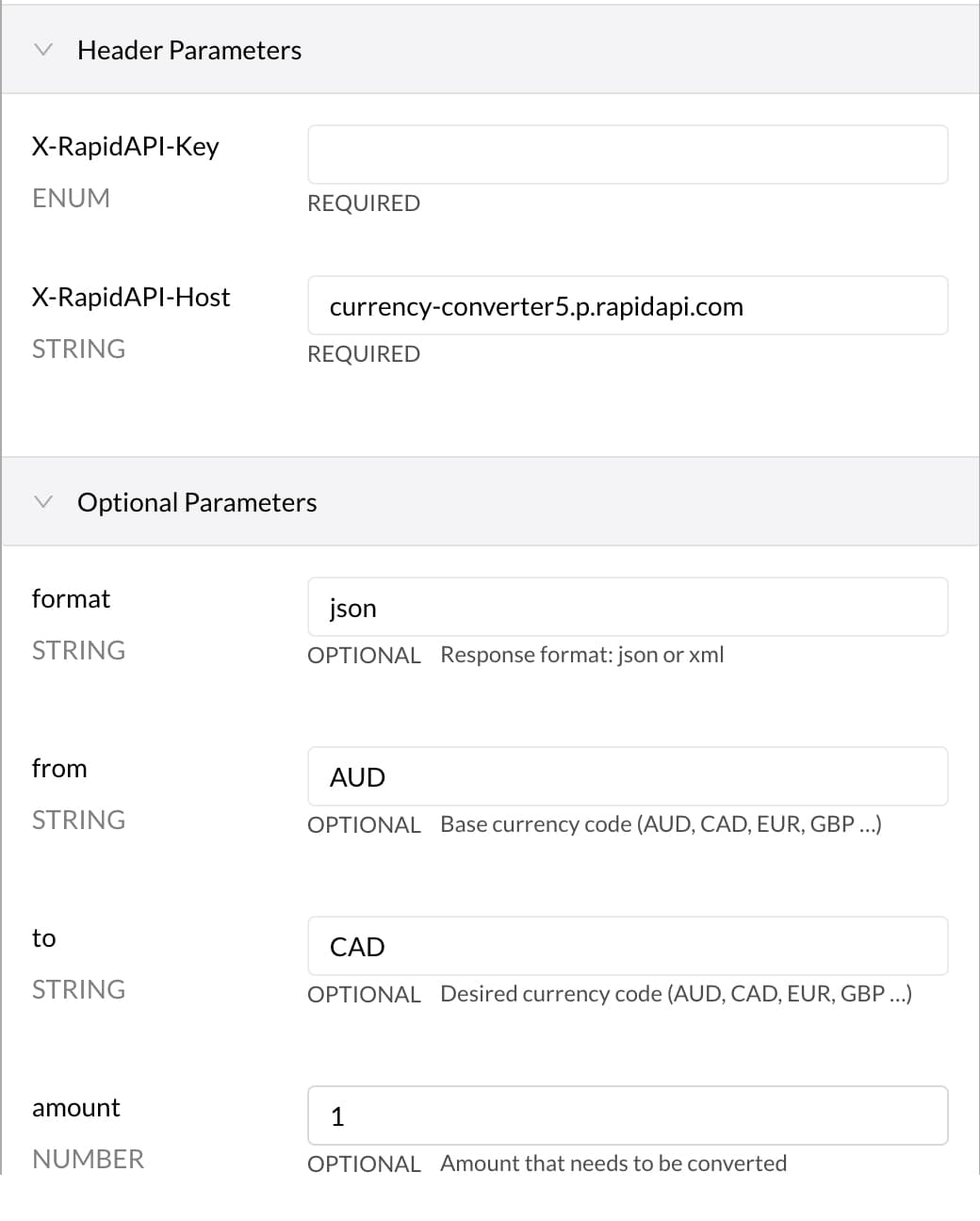
Task: Click 'Amount that needs to be converted' text
Action: click(x=613, y=1164)
